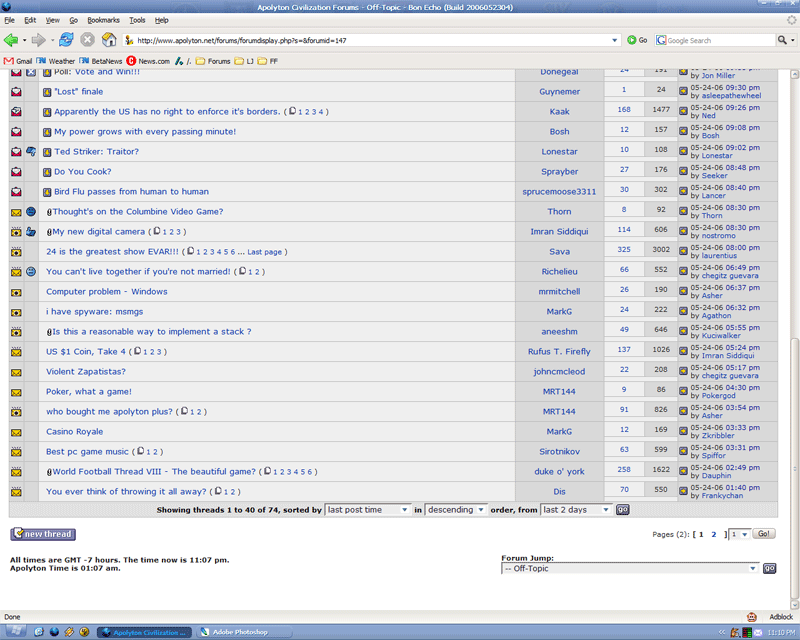Click the 'new thread' button
The image size is (800, 640).
42,534
